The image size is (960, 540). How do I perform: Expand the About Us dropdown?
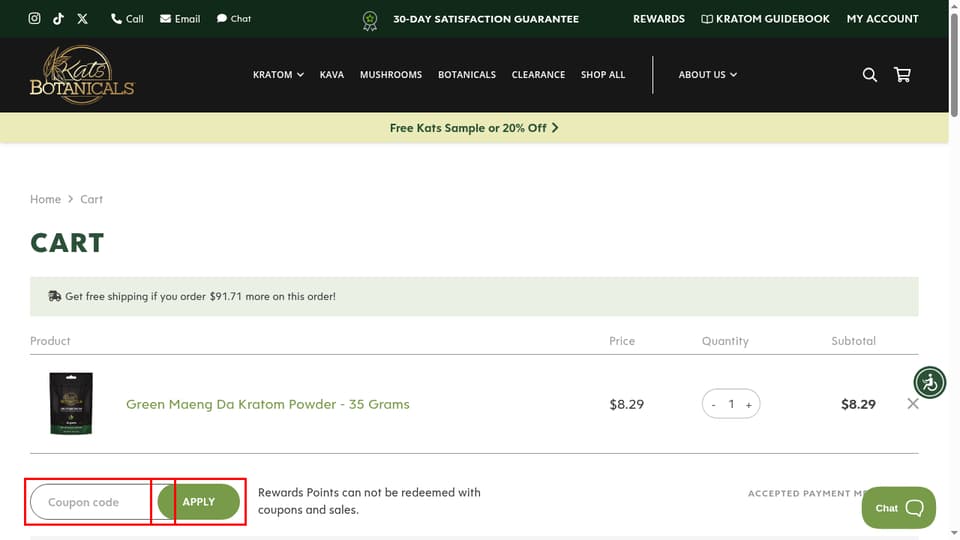point(708,75)
